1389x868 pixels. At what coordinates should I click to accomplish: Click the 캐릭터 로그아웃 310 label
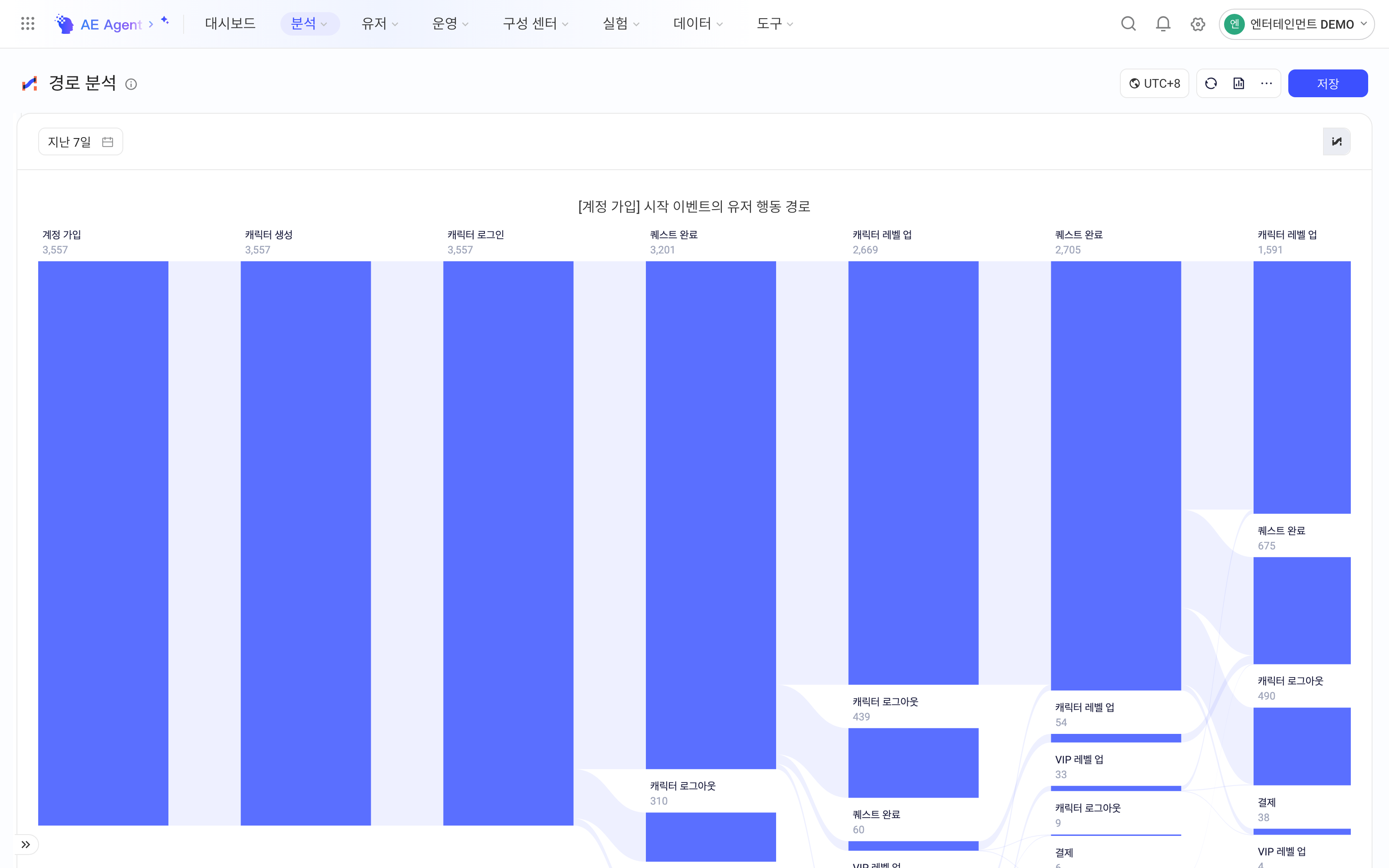coord(682,793)
